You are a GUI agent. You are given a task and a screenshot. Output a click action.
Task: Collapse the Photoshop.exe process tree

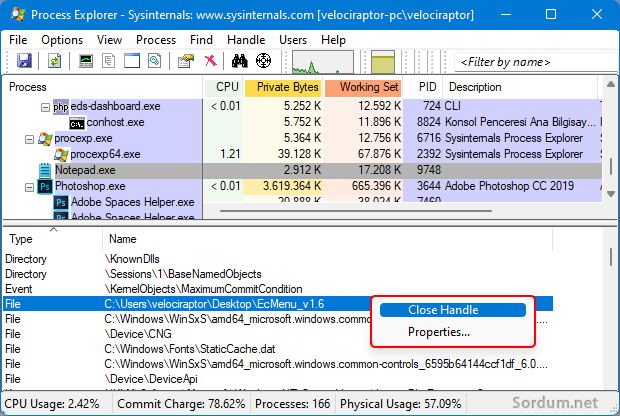click(30, 186)
